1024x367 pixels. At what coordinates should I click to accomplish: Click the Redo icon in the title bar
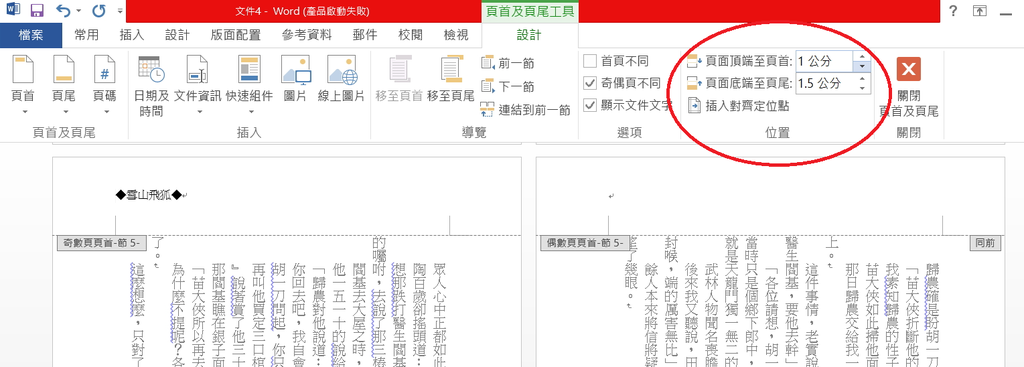99,10
